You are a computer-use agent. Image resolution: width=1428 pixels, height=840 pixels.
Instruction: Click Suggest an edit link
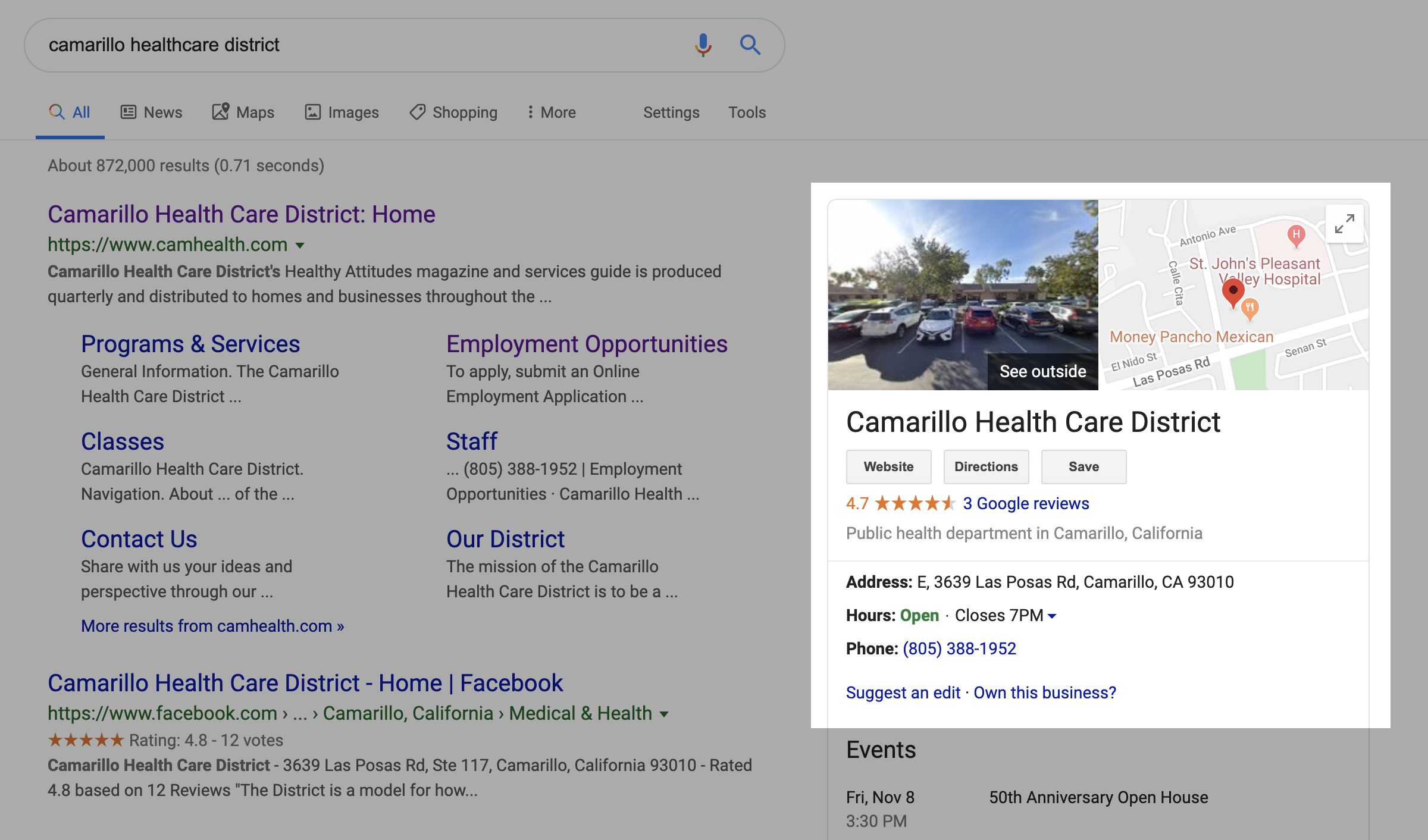click(x=903, y=693)
